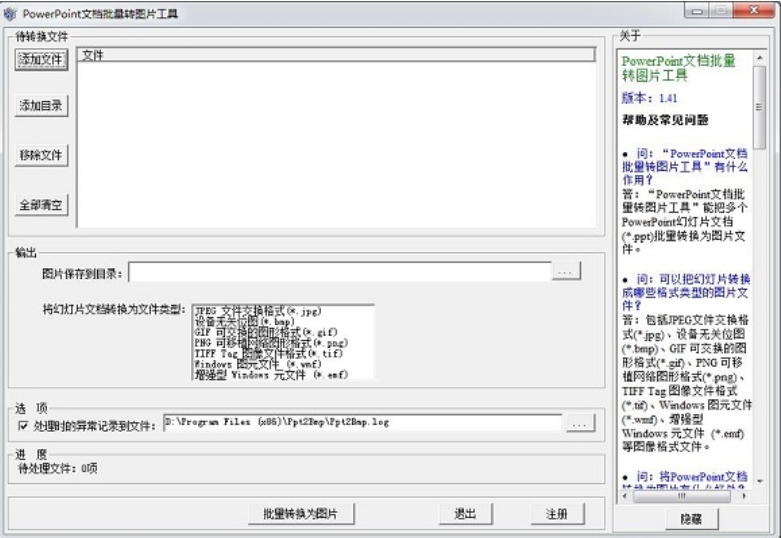The width and height of the screenshot is (781, 538).
Task: Click about panel scroll up arrow
Action: pyautogui.click(x=760, y=58)
